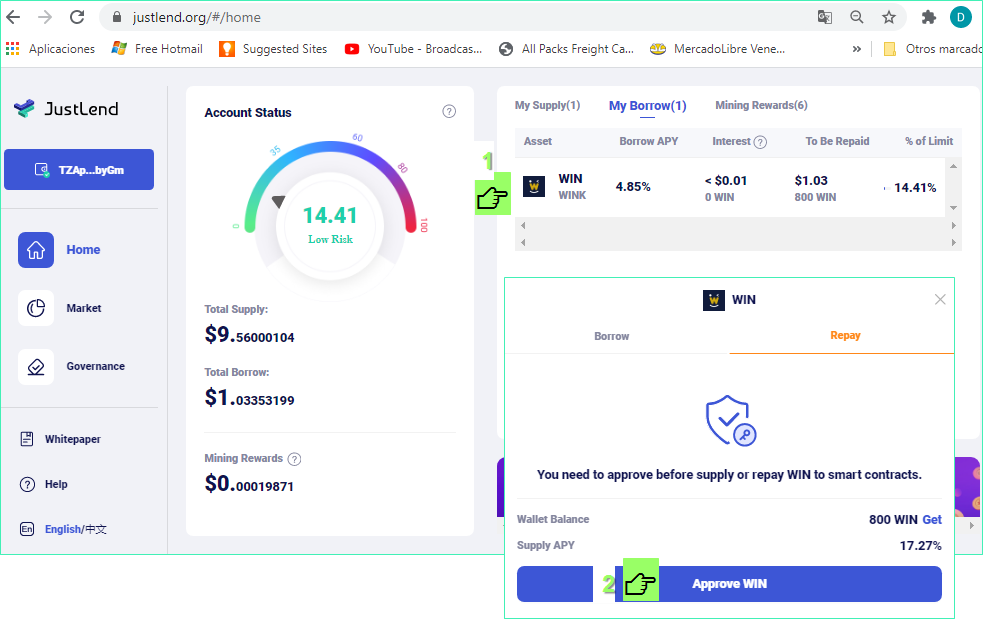The image size is (983, 619).
Task: Open Suggested Sites bookmark
Action: click(x=273, y=49)
